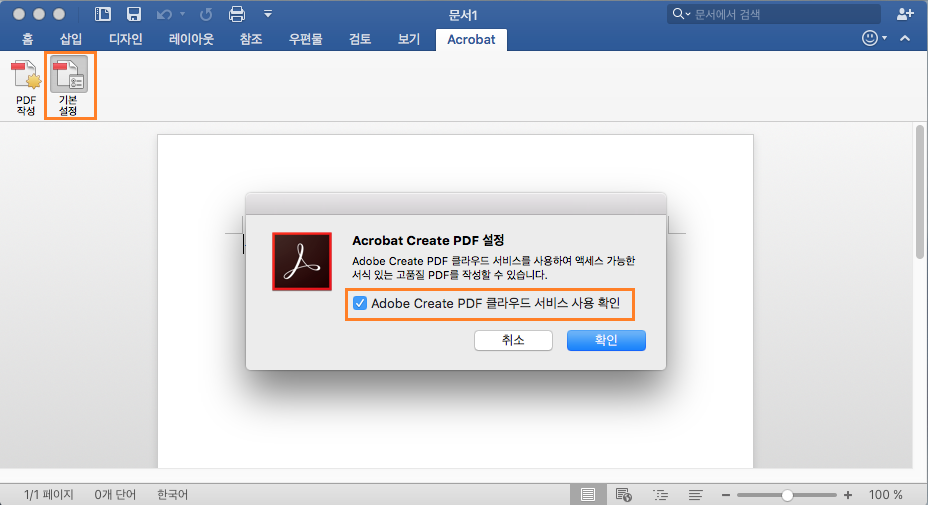
Task: Open the search options magnifier dropdown
Action: tap(681, 14)
